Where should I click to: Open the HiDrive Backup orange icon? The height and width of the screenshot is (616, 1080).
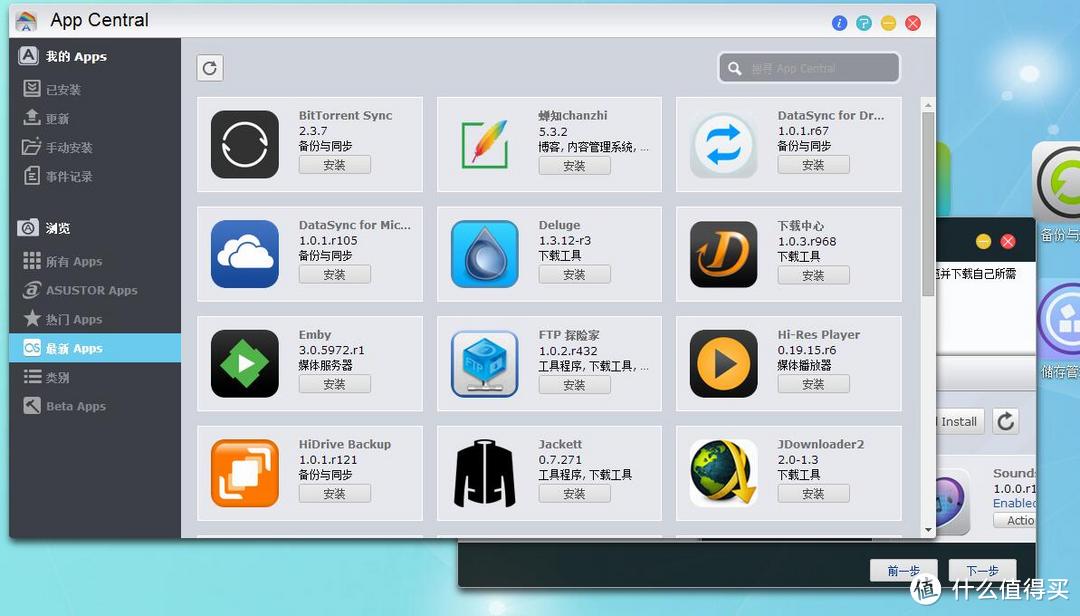click(245, 473)
